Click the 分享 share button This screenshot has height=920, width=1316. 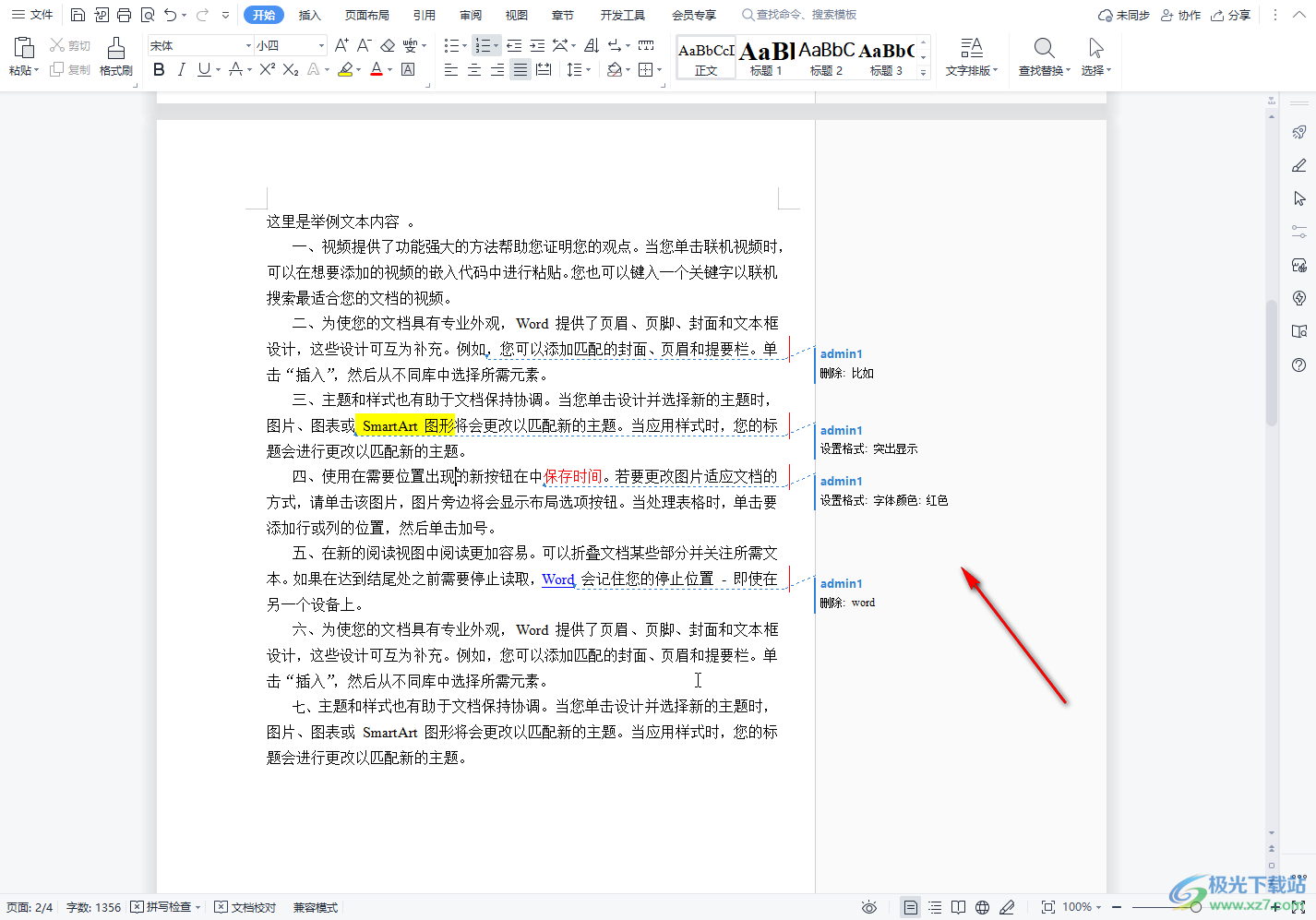tap(1230, 15)
